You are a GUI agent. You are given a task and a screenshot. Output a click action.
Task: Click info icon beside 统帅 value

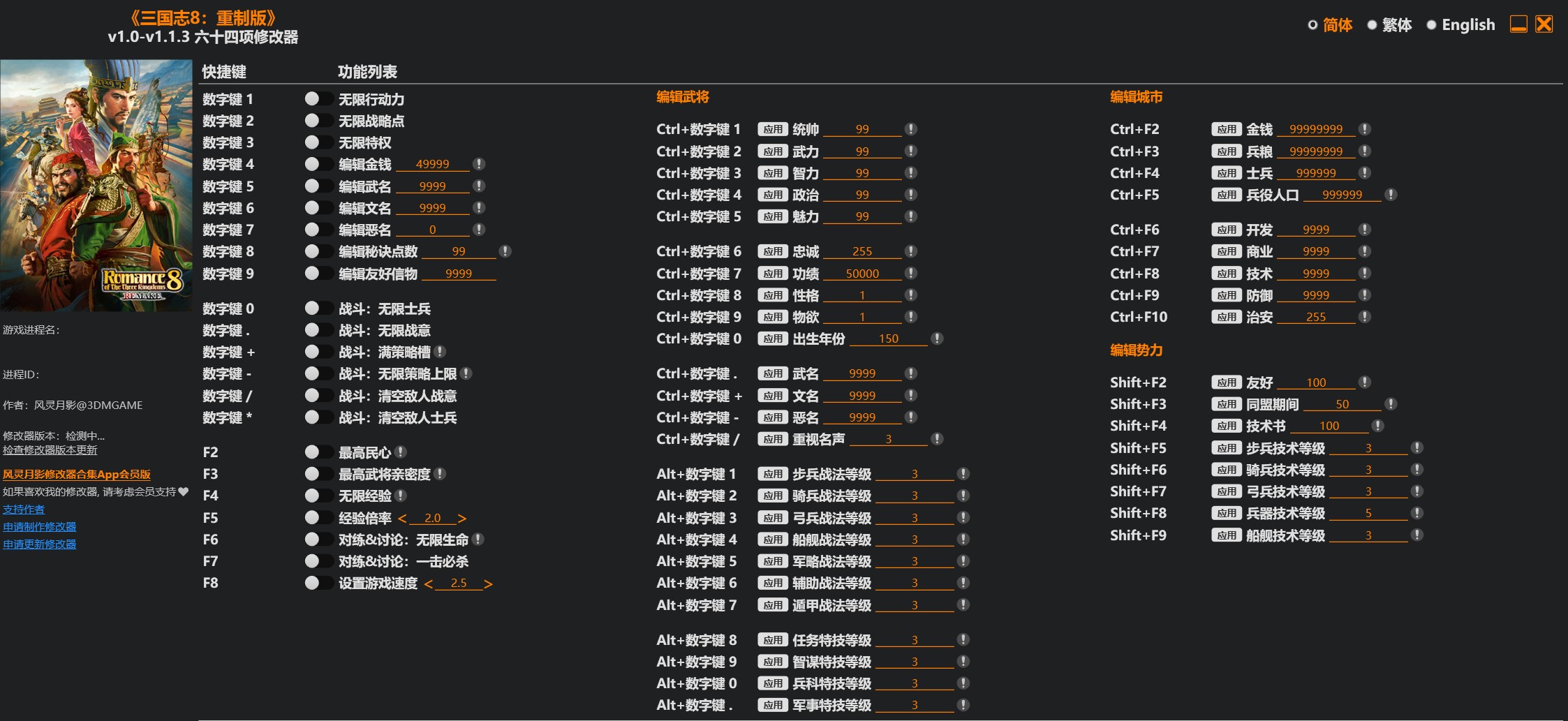tap(911, 129)
